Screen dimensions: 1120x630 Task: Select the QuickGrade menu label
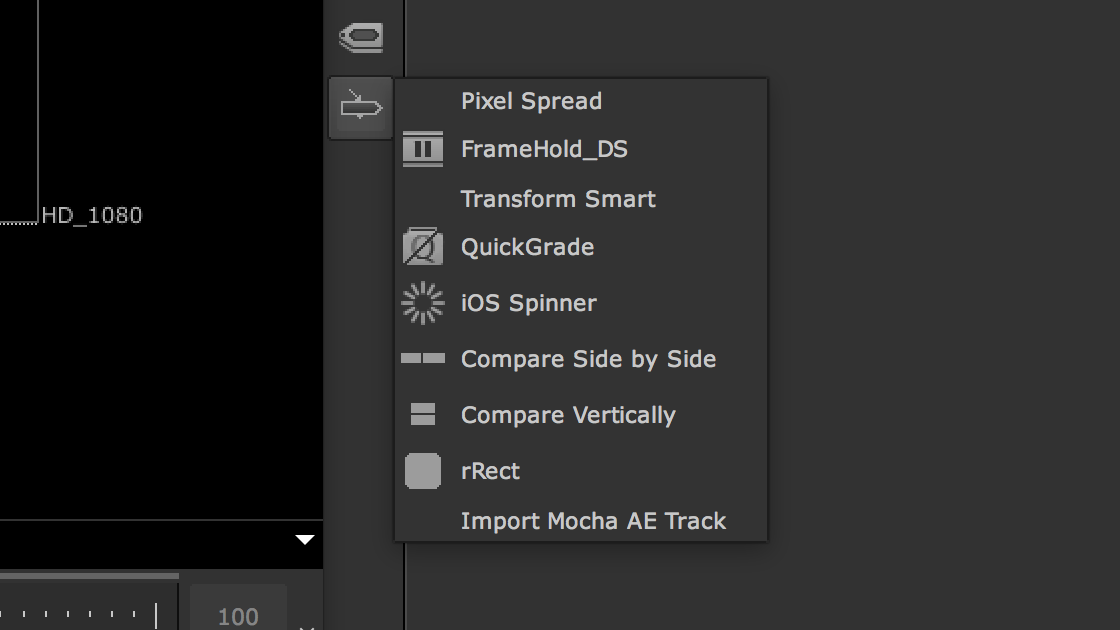click(527, 246)
